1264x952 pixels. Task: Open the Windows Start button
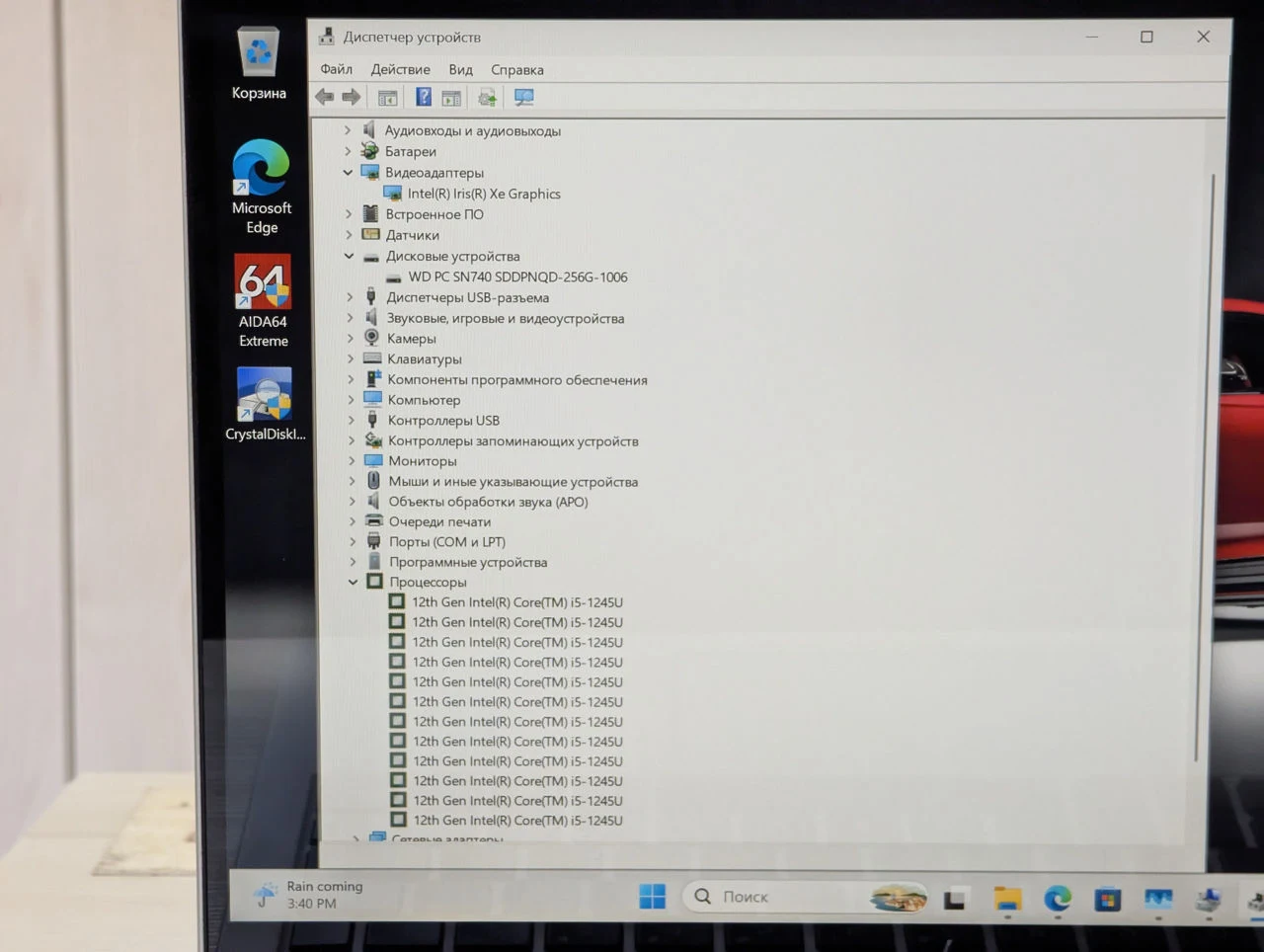(x=652, y=897)
